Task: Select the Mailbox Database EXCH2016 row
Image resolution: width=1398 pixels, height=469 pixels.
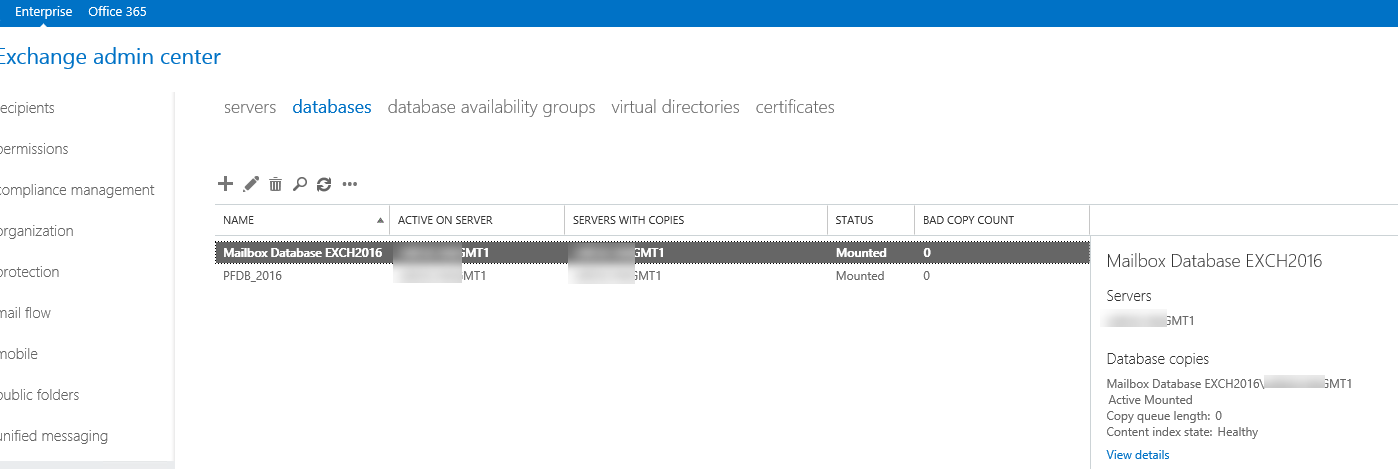Action: (x=652, y=253)
